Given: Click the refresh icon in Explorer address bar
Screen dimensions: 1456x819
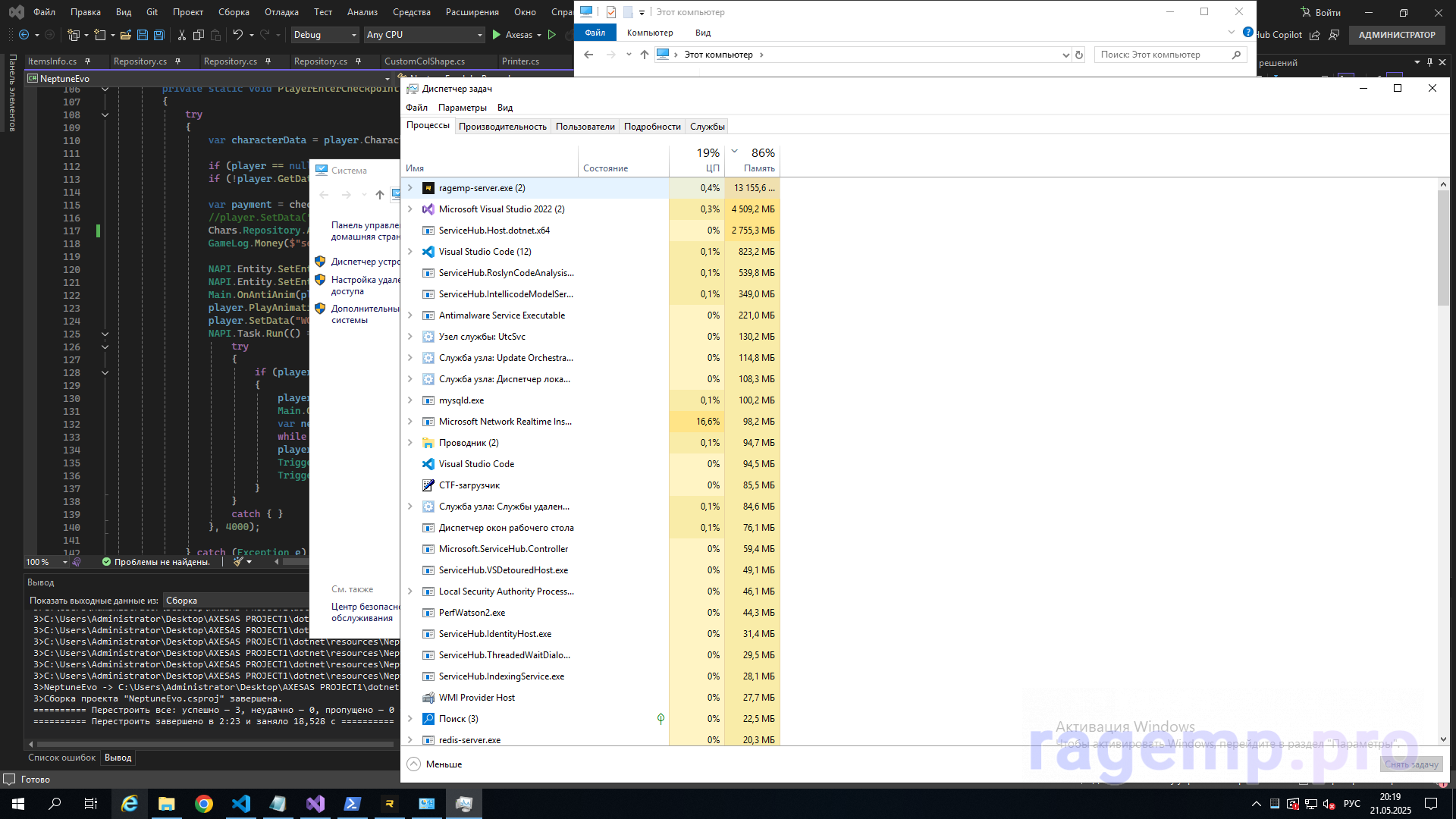Looking at the screenshot, I should point(1079,55).
